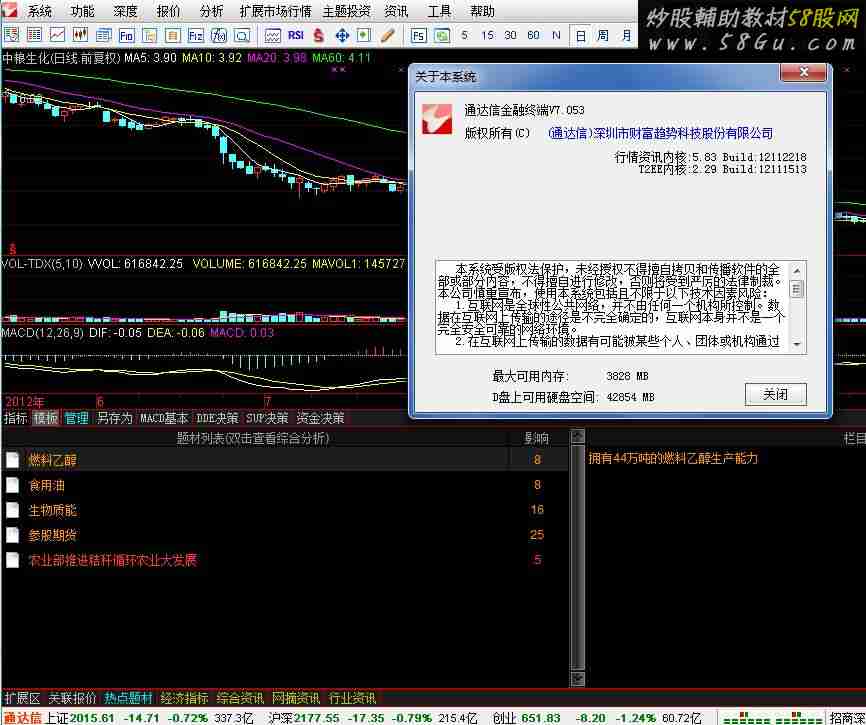Click the 管理 button below the chart
This screenshot has width=866, height=725.
76,418
